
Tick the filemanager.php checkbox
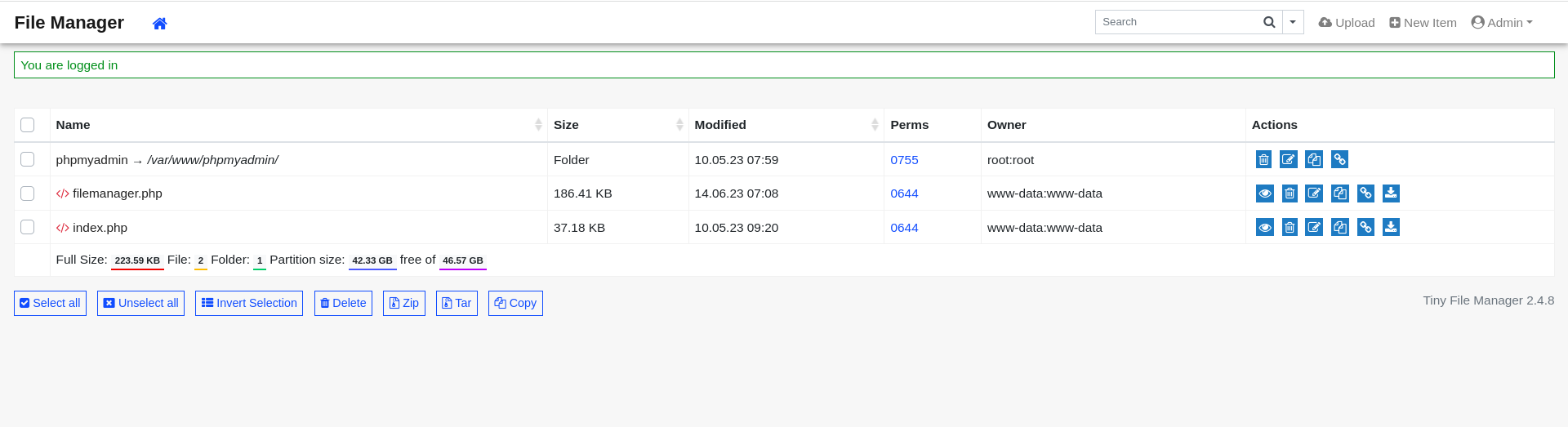pos(28,193)
